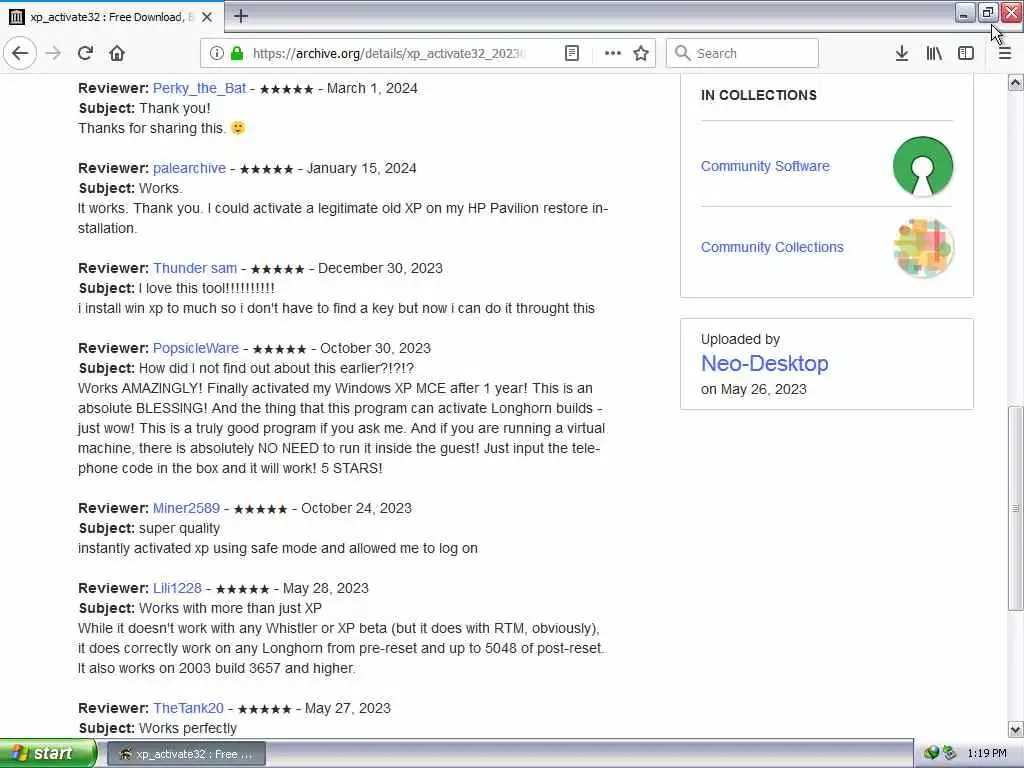
Task: Click the 'Uploaded by' label
Action: coord(741,339)
